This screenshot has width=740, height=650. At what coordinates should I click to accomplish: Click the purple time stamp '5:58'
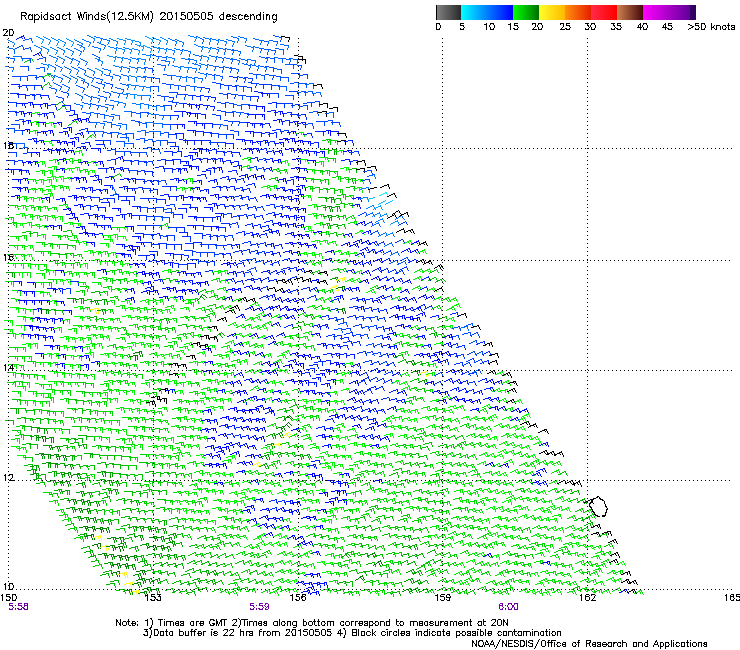coord(18,607)
